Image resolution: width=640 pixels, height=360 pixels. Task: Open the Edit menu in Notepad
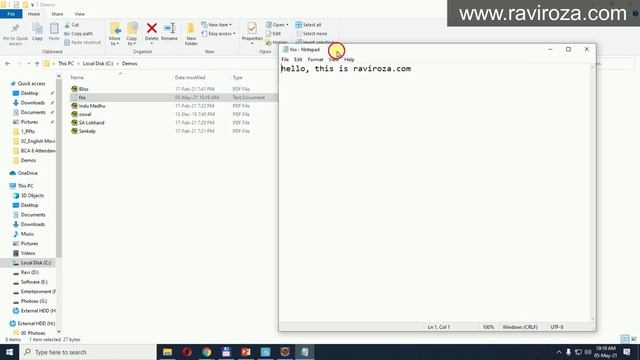click(x=298, y=60)
